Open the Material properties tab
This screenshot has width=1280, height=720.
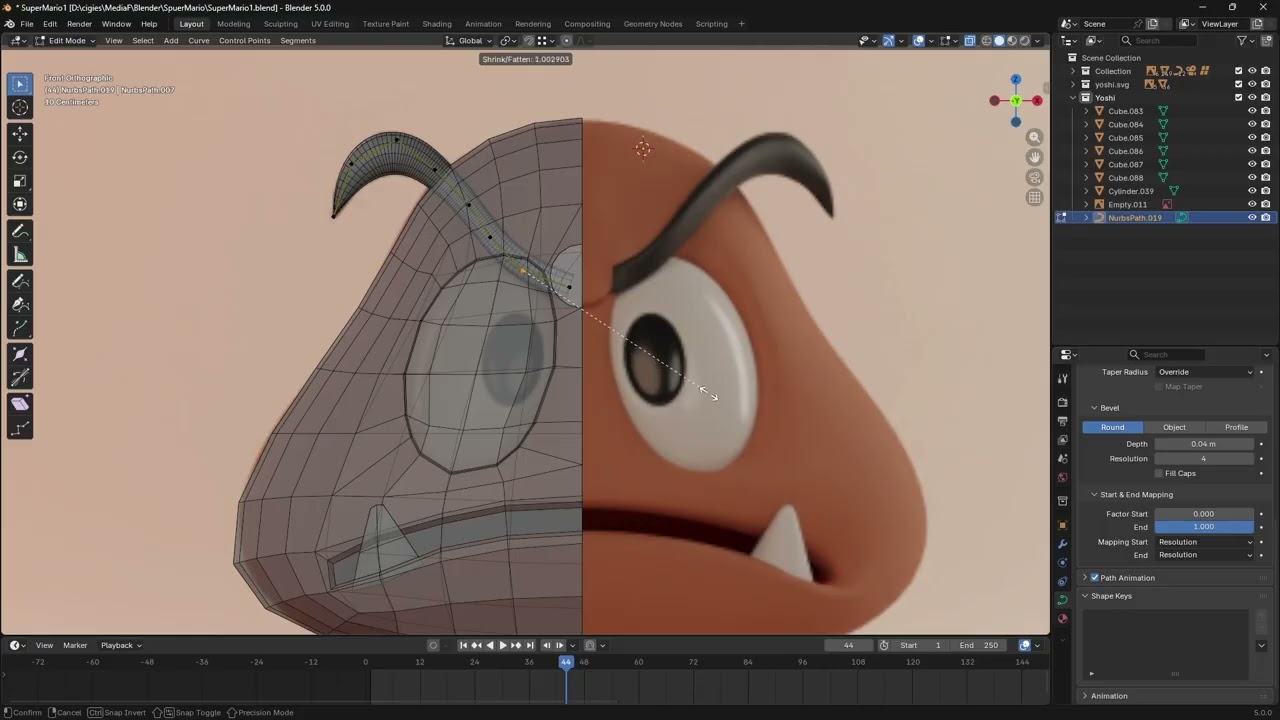pos(1062,618)
